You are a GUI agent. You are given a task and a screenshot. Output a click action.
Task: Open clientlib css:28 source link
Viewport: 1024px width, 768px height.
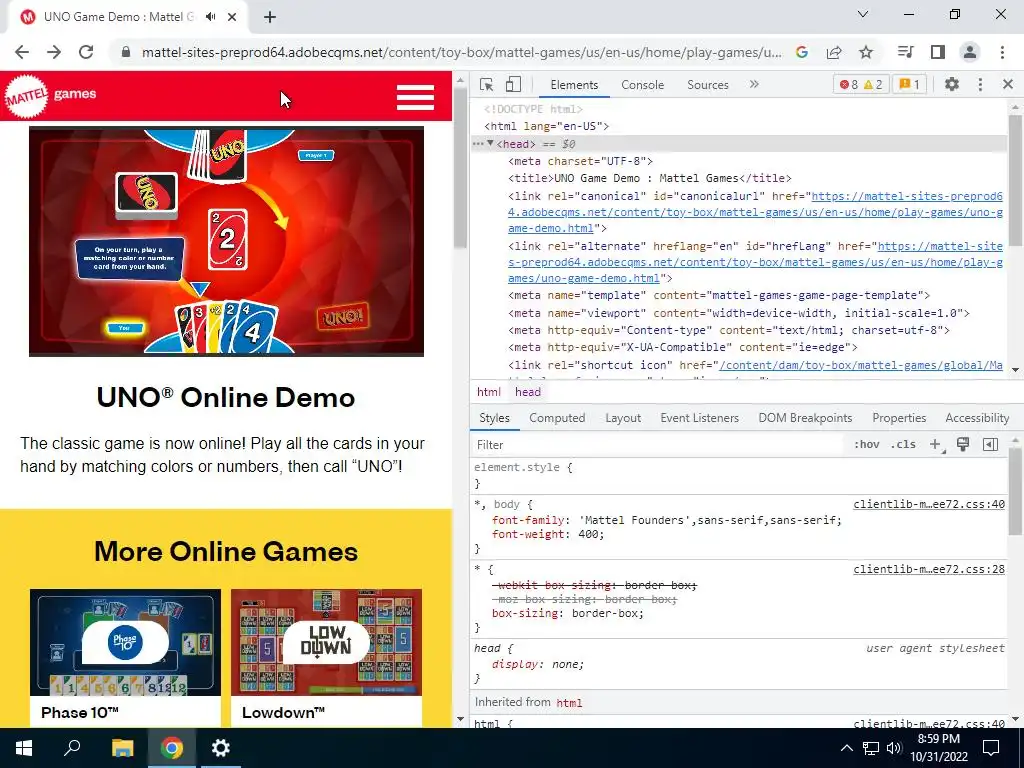[x=929, y=569]
